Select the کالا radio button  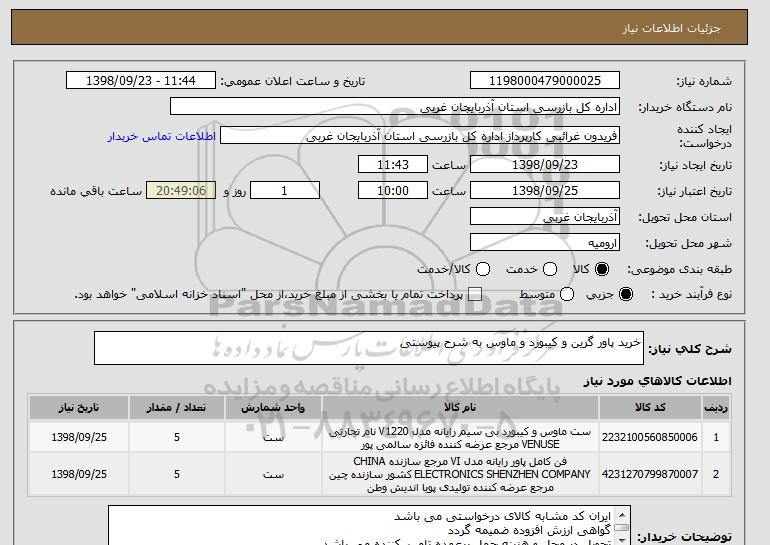pyautogui.click(x=602, y=269)
